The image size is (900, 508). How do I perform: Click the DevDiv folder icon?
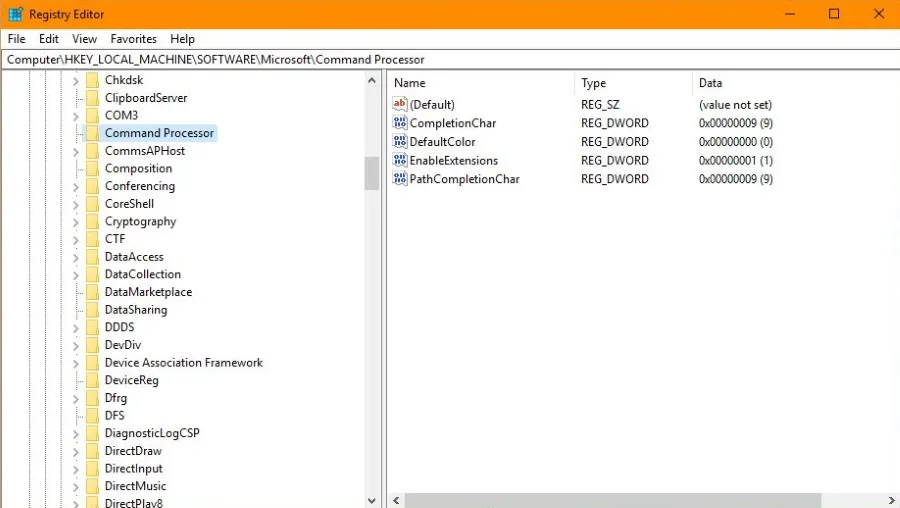point(92,345)
